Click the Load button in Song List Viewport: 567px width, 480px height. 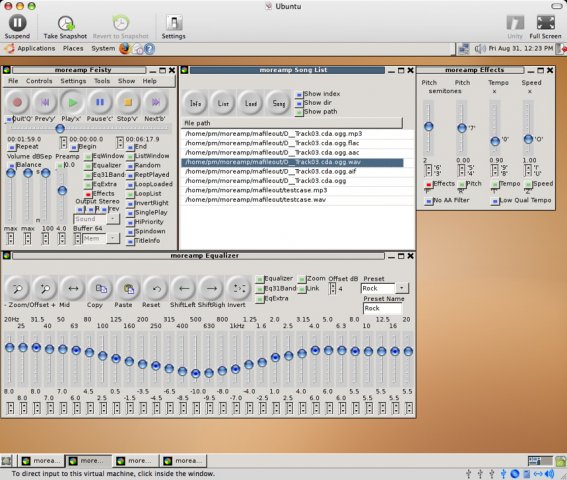coord(251,103)
